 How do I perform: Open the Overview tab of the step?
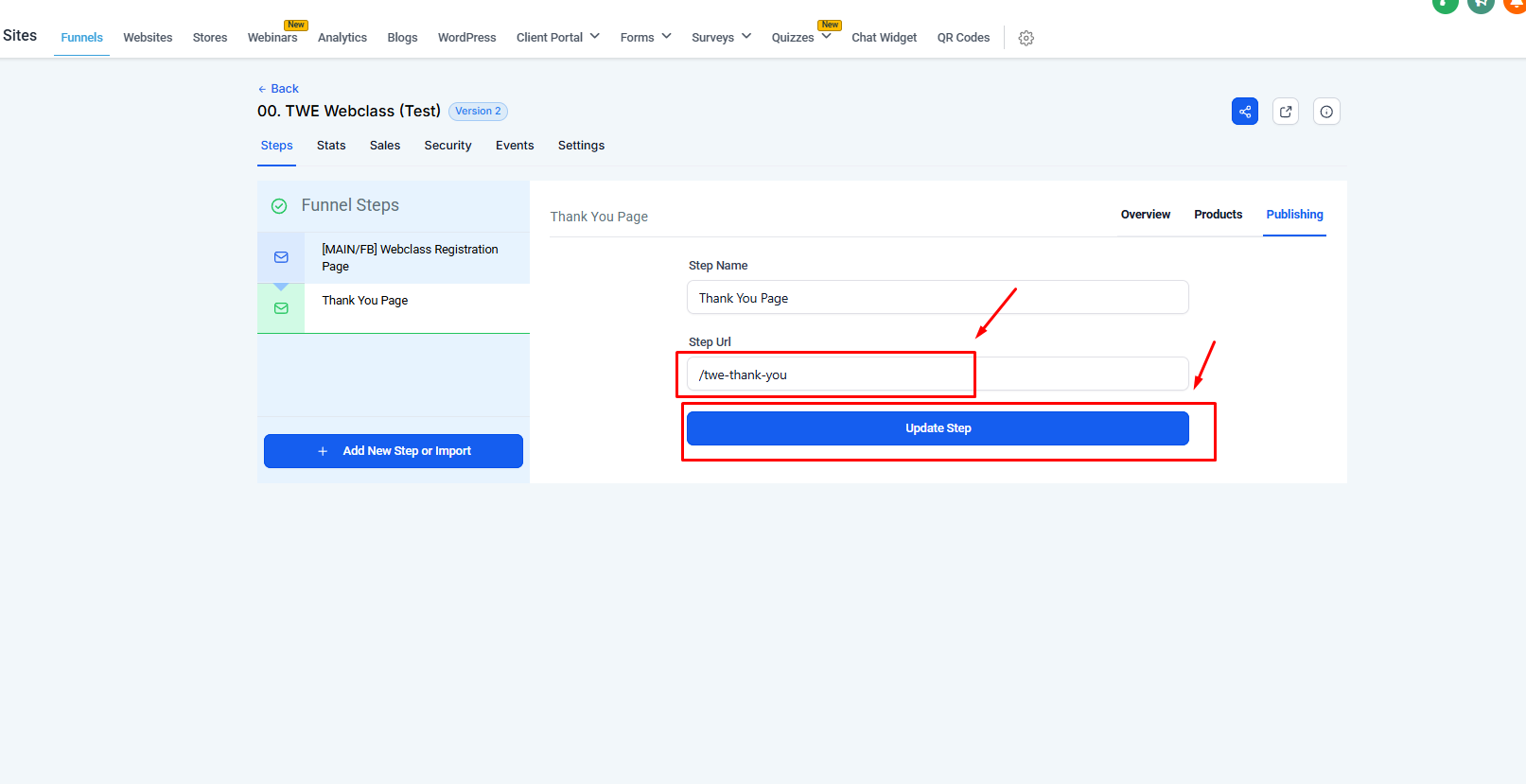click(1145, 215)
